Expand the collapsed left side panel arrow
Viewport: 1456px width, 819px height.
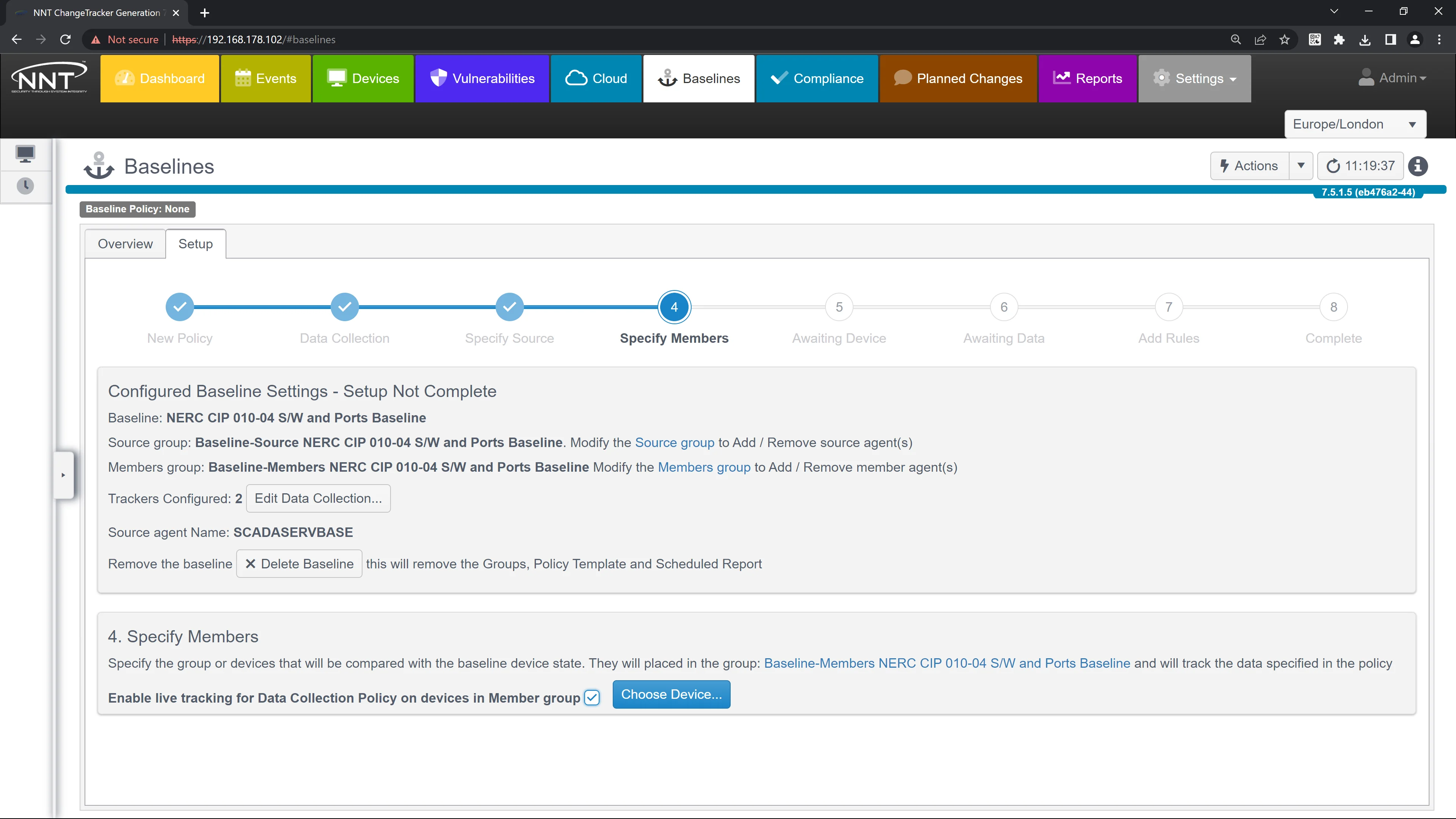63,475
